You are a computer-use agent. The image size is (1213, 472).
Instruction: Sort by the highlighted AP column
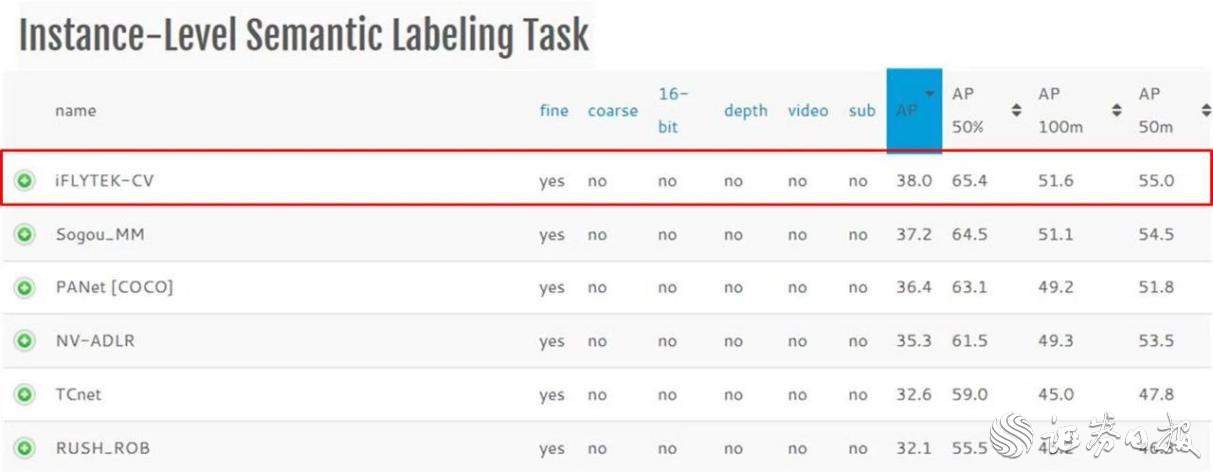pos(913,110)
